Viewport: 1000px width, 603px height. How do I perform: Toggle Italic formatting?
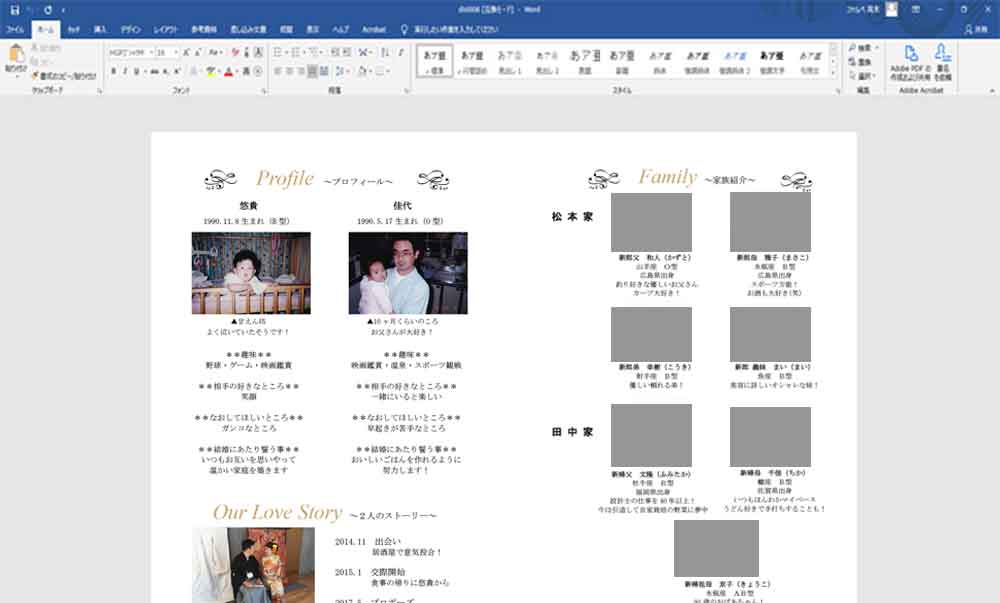126,72
